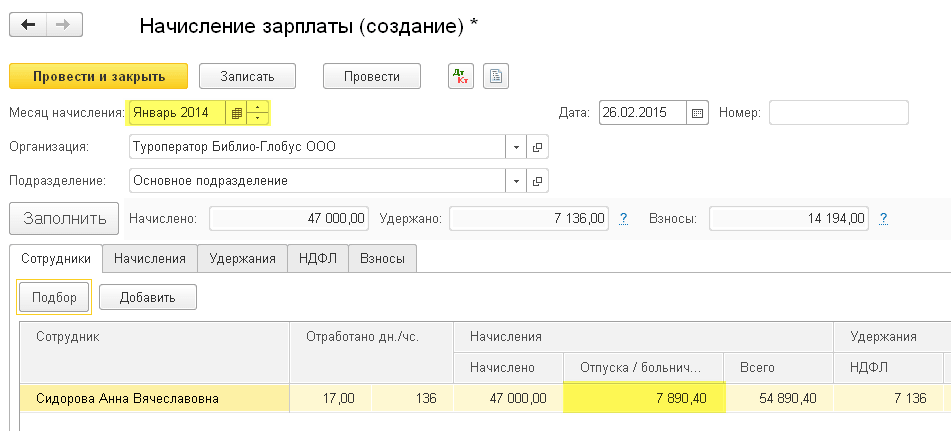Open the Организация record with the open icon

(537, 147)
